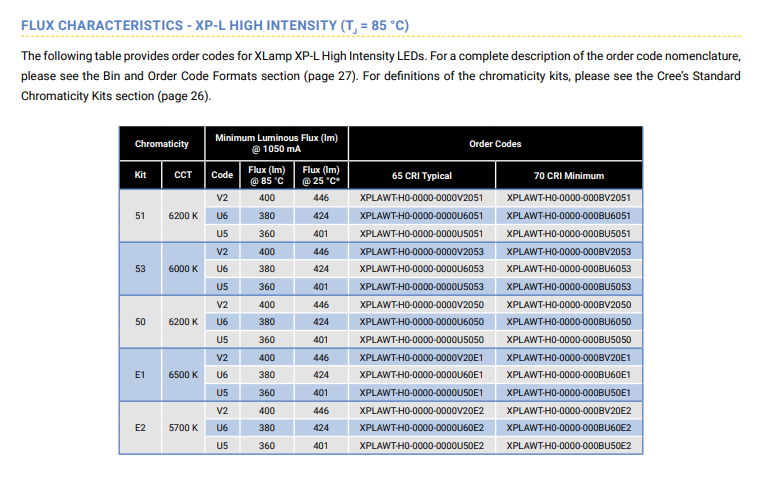
Task: Click the '65 CRI Typical' column header
Action: [x=422, y=176]
